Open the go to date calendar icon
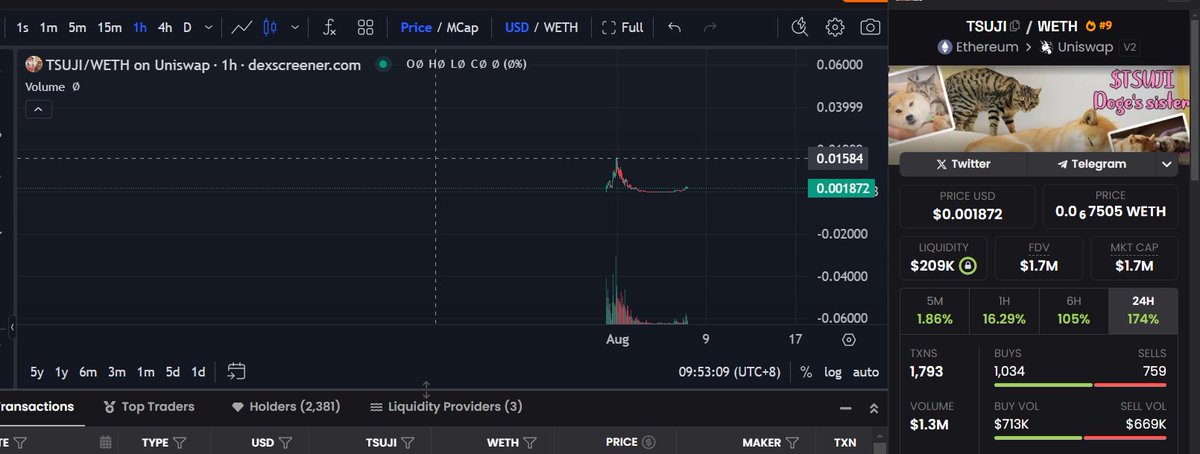The image size is (1200, 454). (236, 372)
